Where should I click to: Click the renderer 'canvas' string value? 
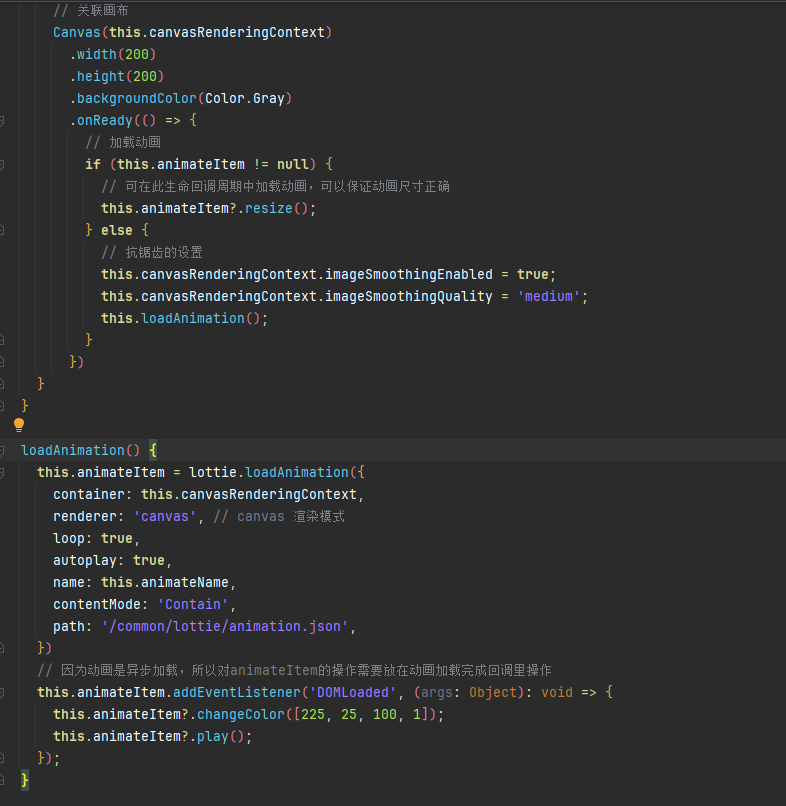point(166,516)
